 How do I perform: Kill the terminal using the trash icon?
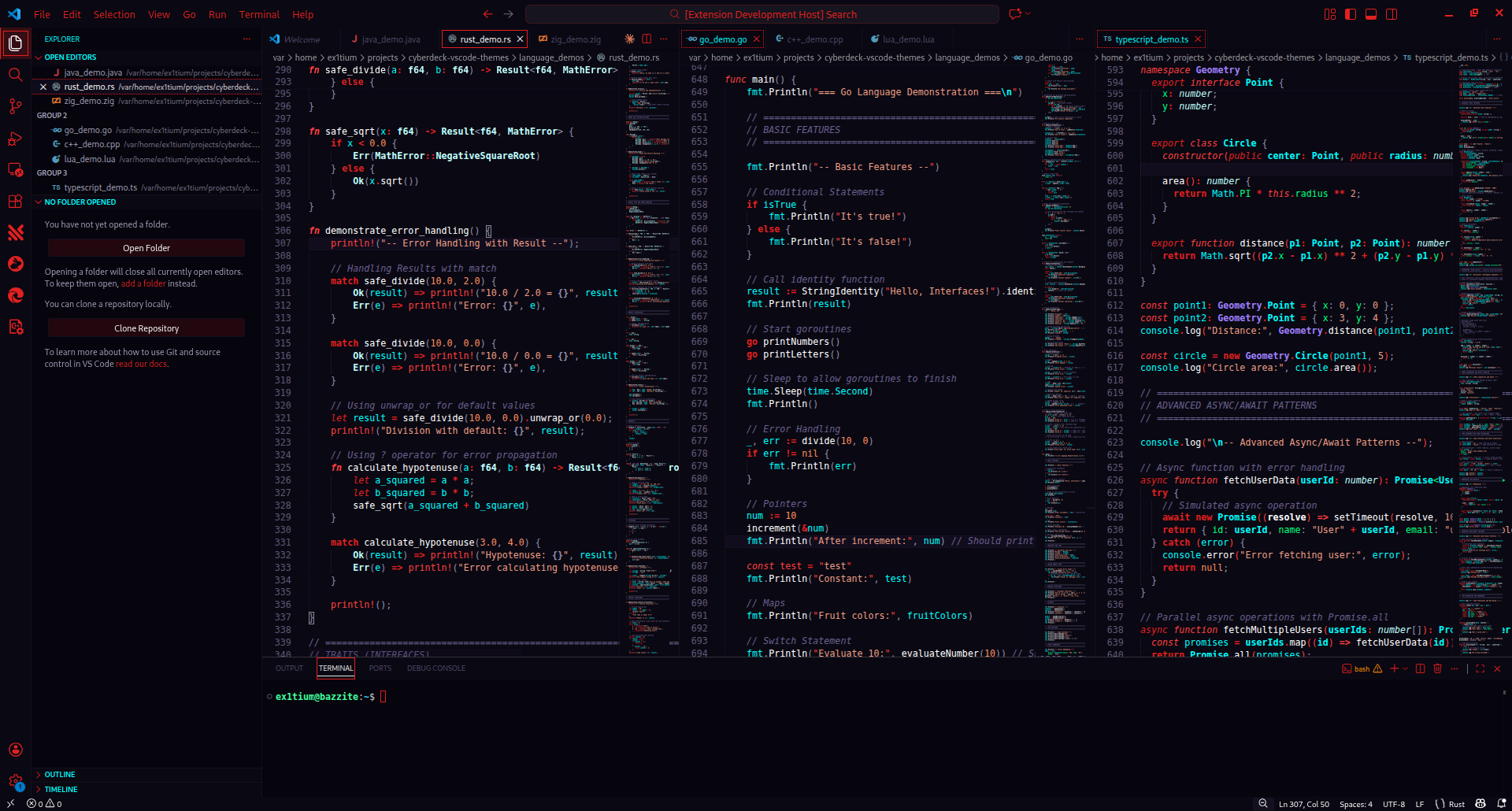[1438, 668]
